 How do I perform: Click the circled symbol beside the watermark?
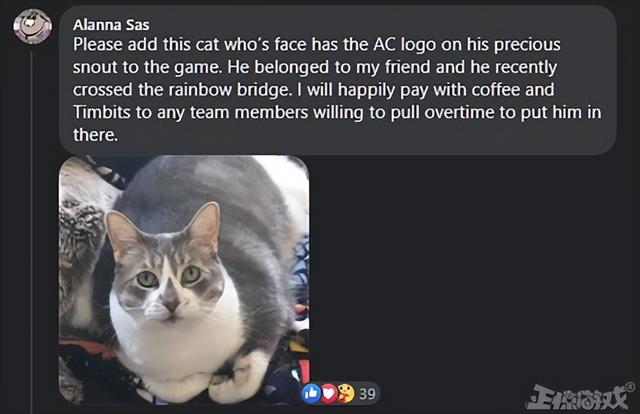[631, 386]
